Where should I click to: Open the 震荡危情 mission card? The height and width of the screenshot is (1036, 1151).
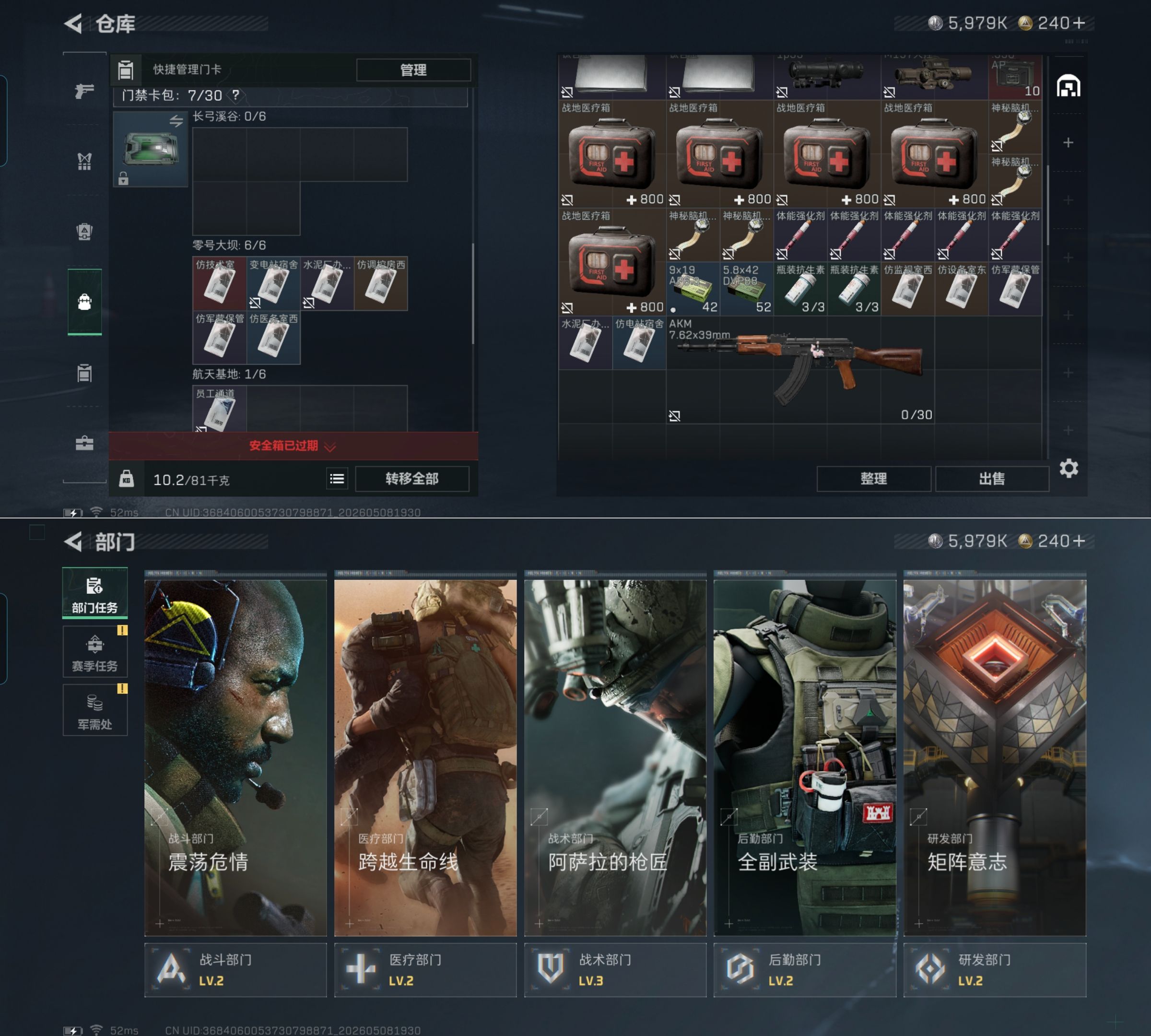point(235,758)
